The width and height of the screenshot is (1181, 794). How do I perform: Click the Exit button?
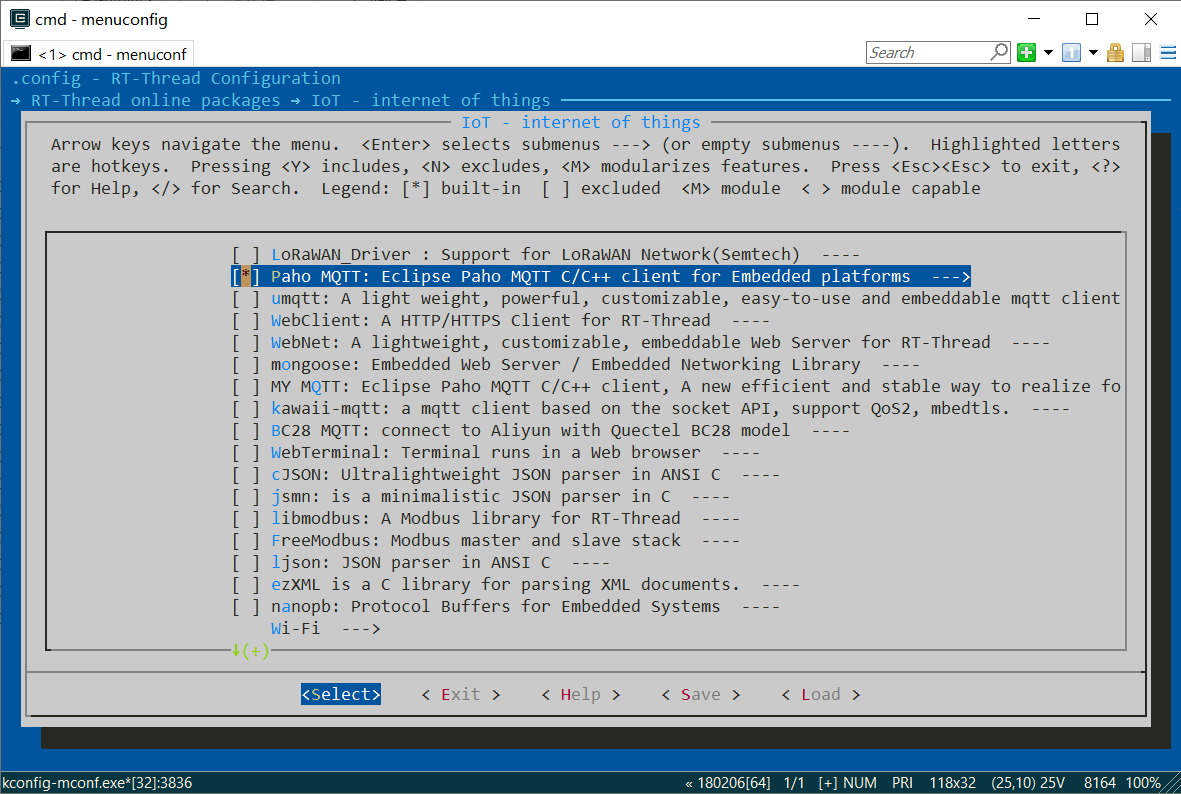[x=460, y=695]
